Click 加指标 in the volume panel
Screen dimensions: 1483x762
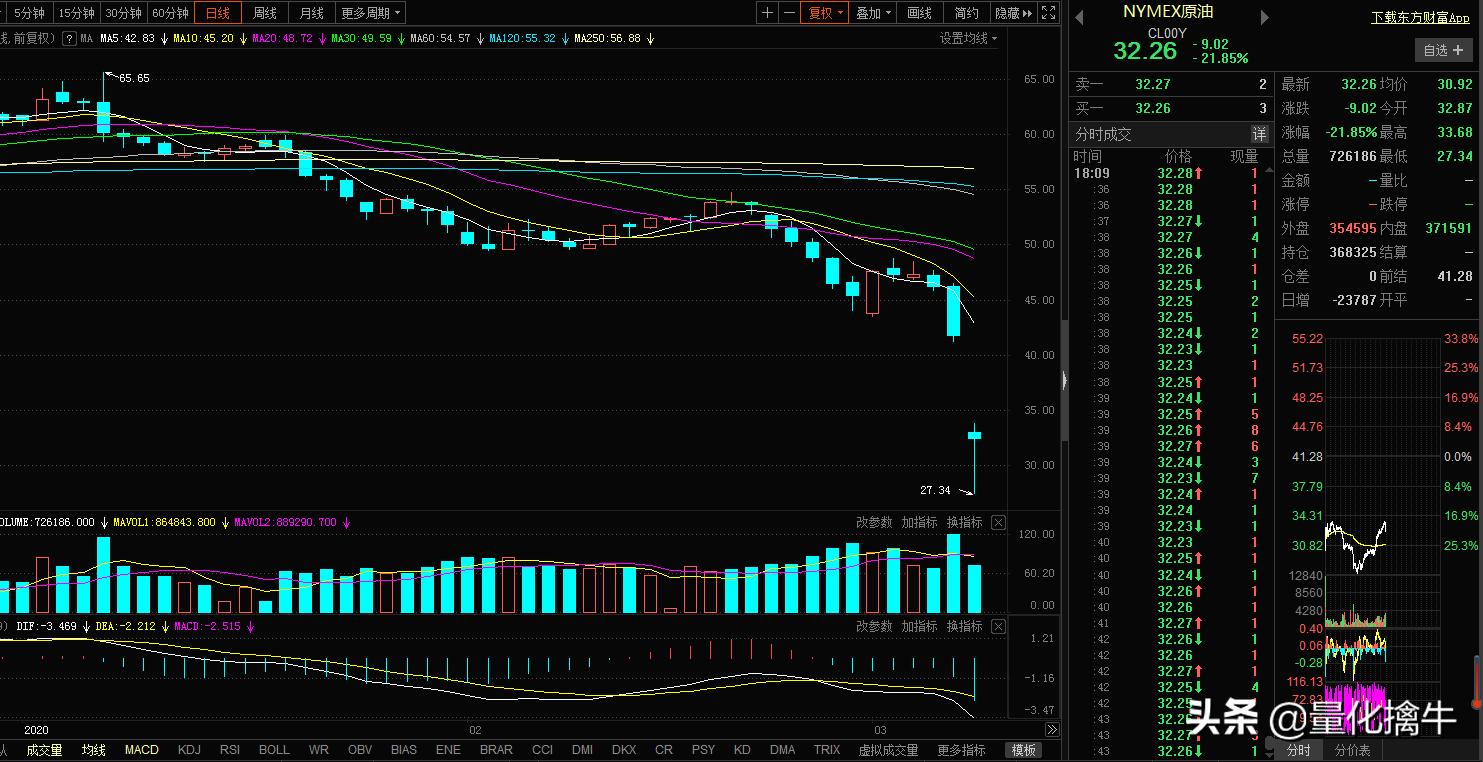coord(919,522)
